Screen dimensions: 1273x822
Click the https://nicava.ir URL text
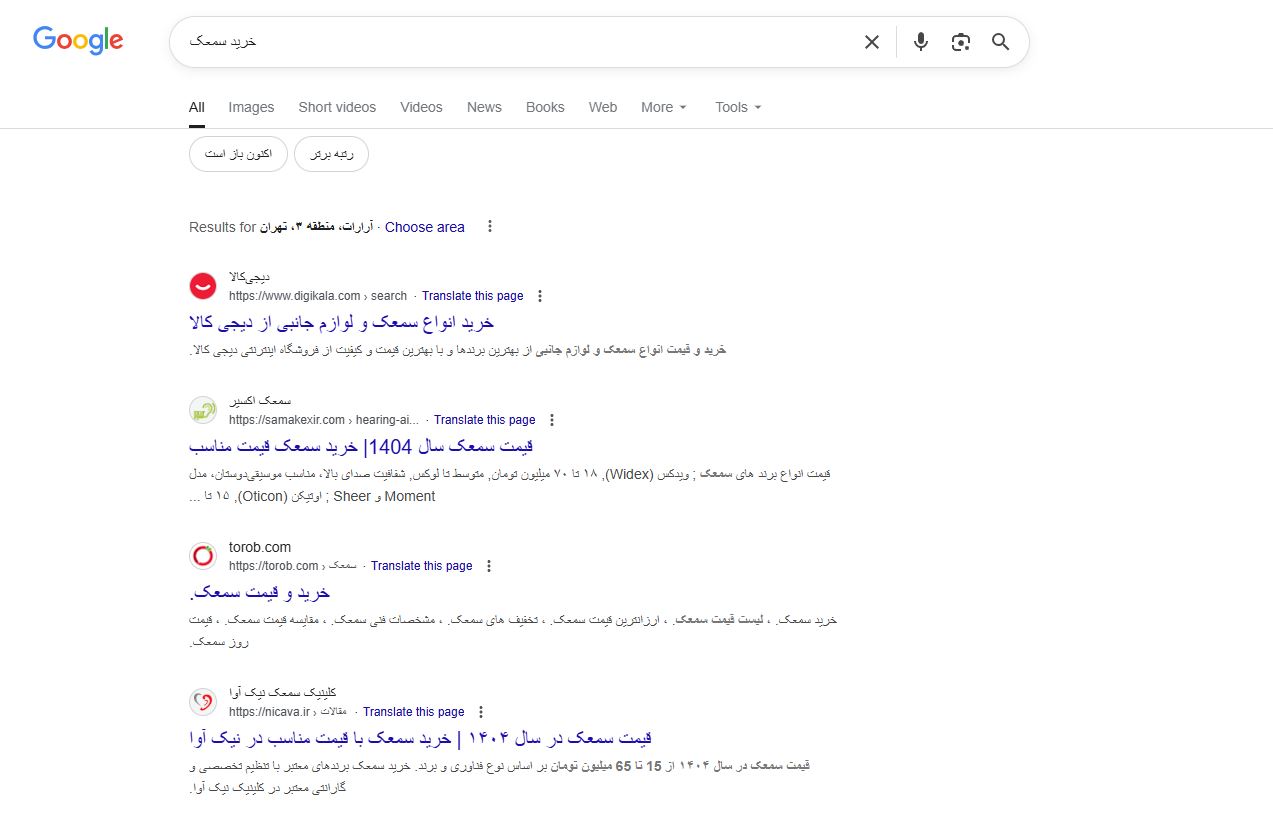pyautogui.click(x=270, y=712)
